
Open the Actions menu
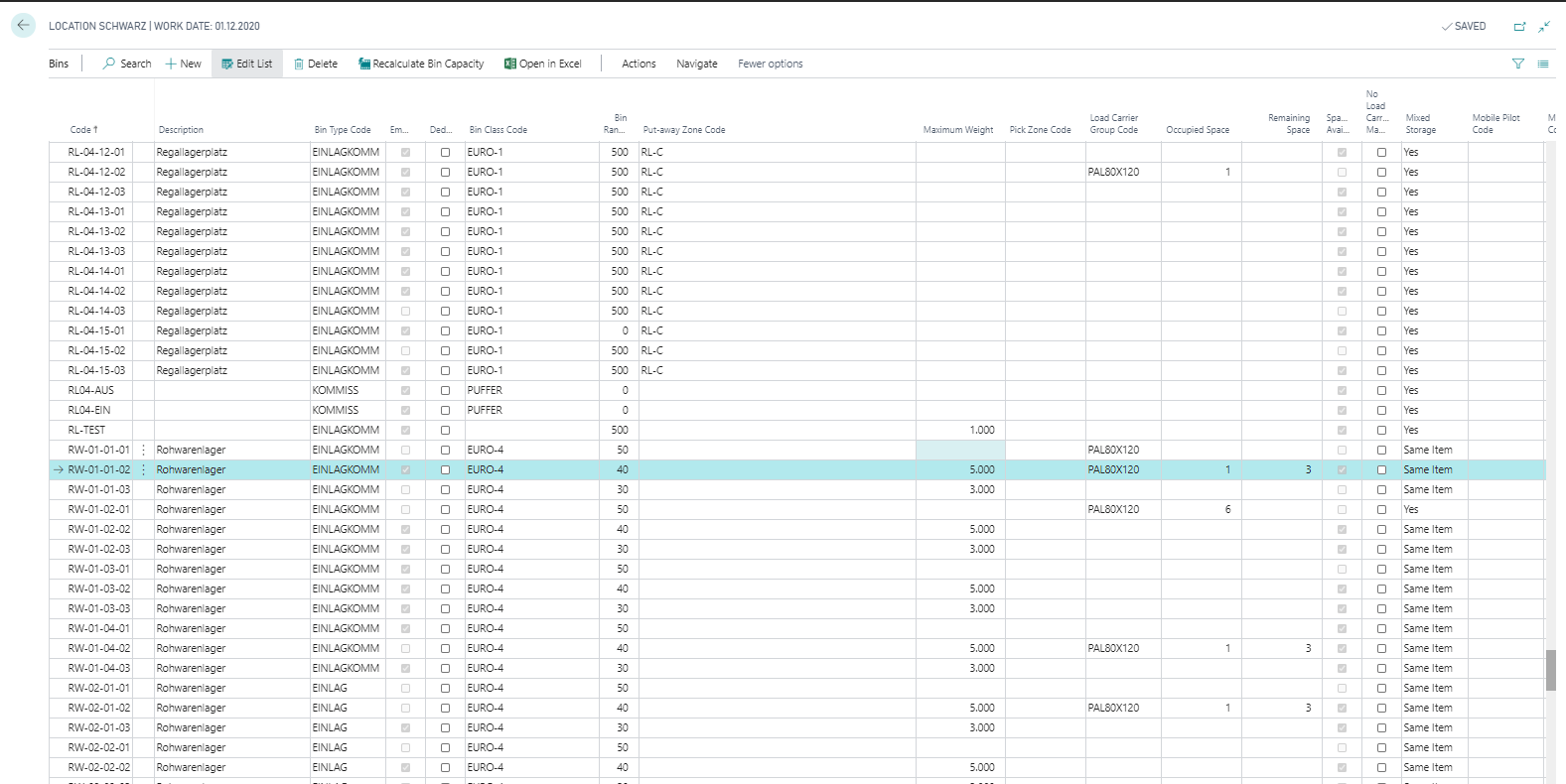[x=639, y=64]
